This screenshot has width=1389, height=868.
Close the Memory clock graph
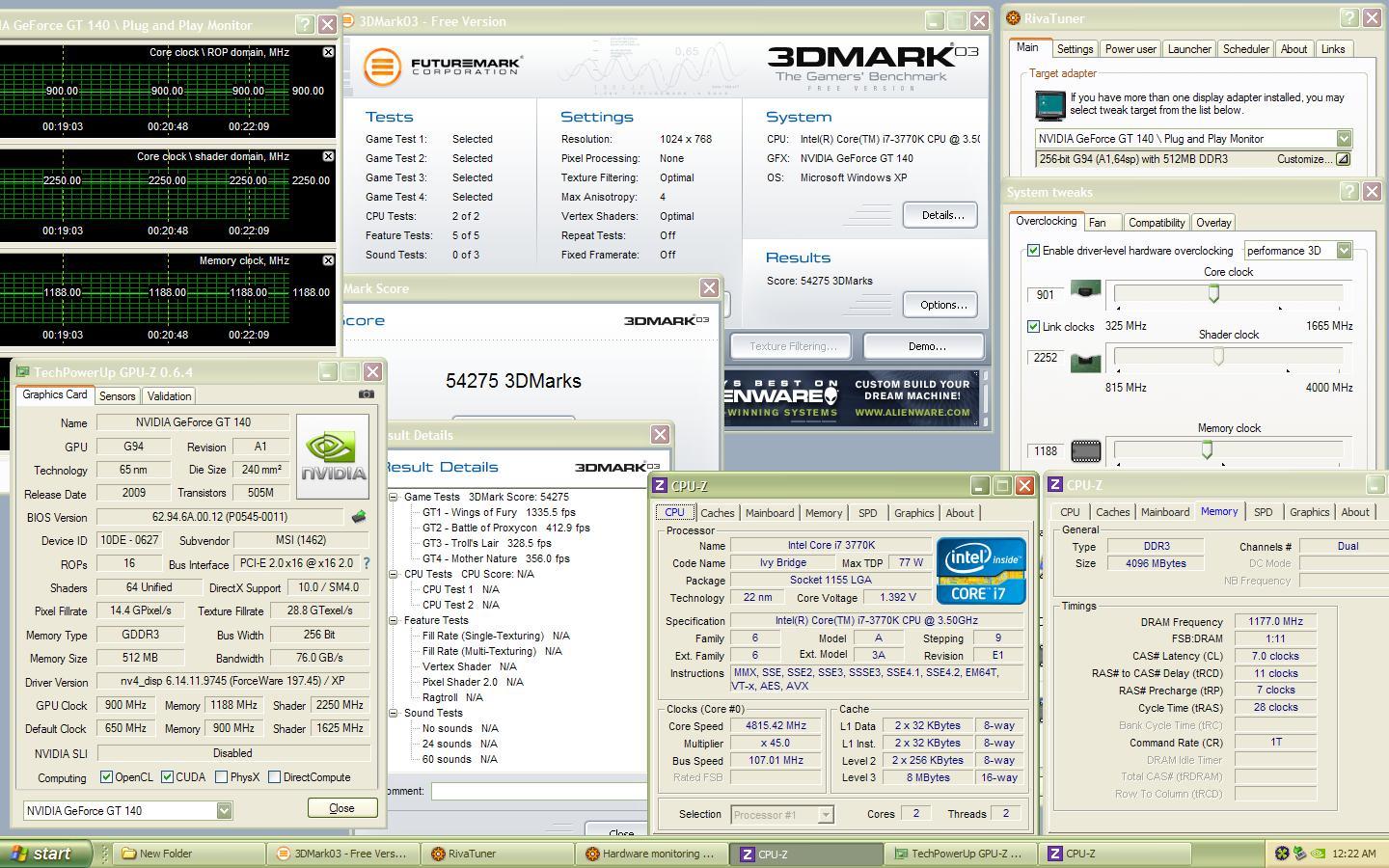coord(328,260)
